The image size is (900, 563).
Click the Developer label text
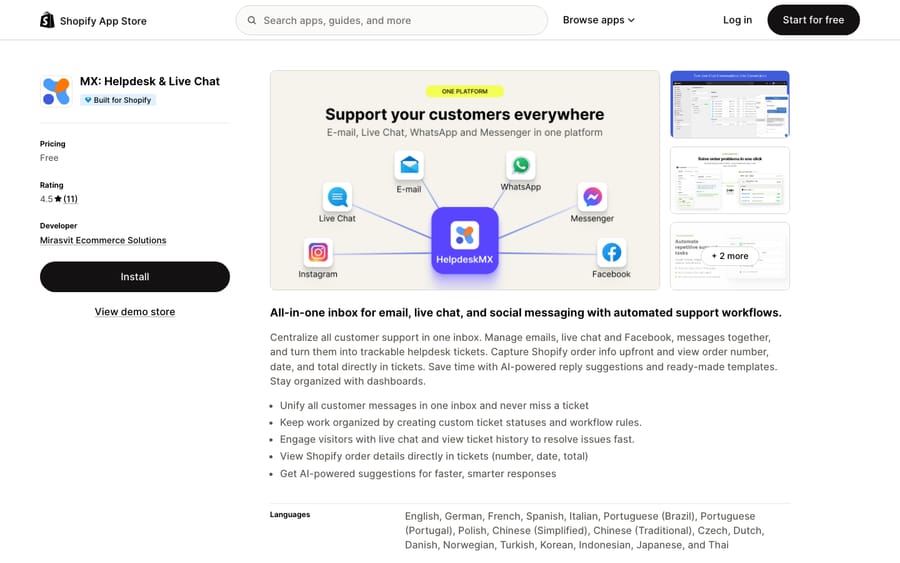59,226
